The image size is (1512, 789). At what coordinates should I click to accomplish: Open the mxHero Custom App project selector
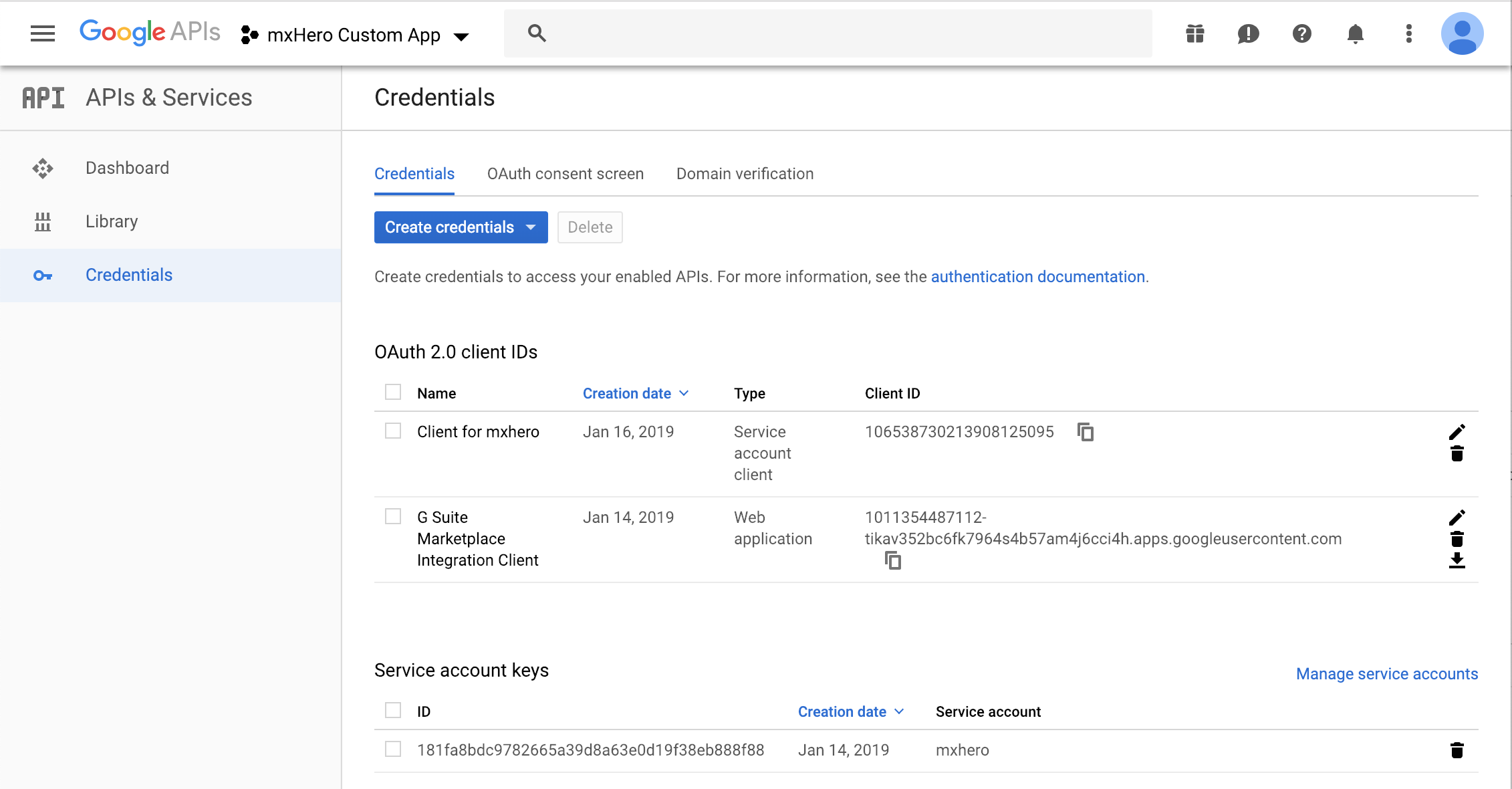355,35
